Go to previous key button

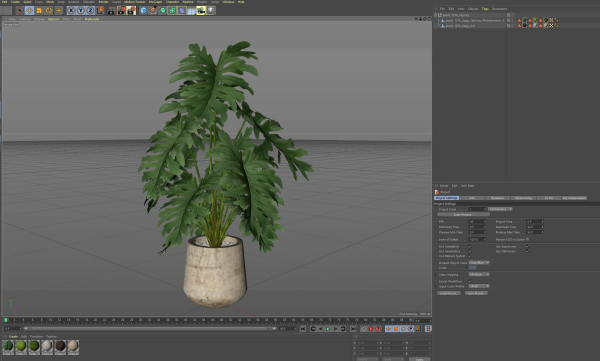(x=313, y=329)
